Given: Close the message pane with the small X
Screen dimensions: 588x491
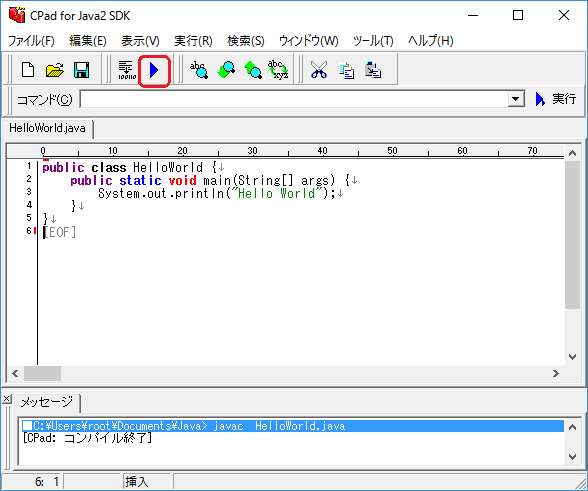Looking at the screenshot, I should [x=6, y=399].
